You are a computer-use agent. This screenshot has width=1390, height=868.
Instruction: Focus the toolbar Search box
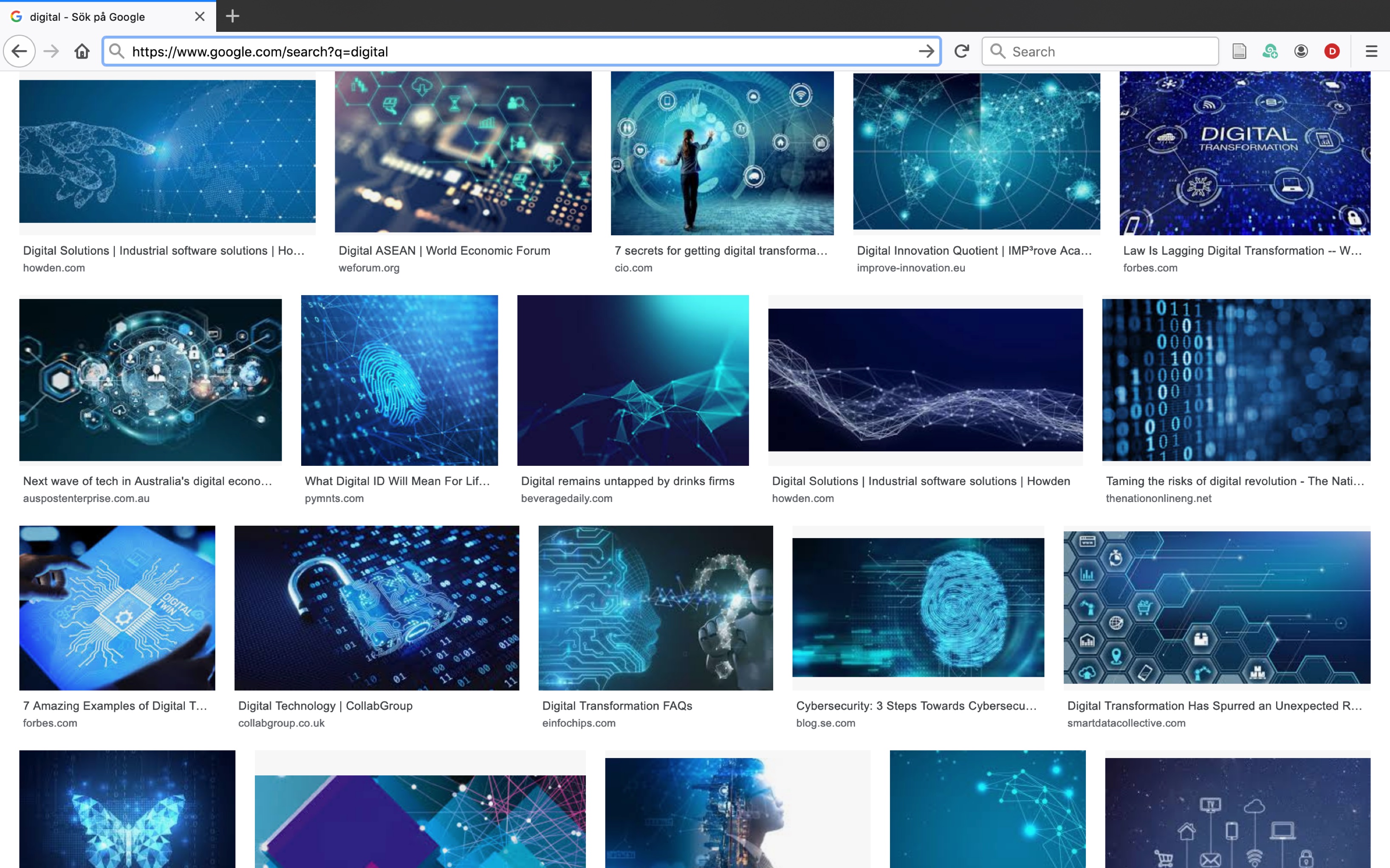click(1108, 52)
